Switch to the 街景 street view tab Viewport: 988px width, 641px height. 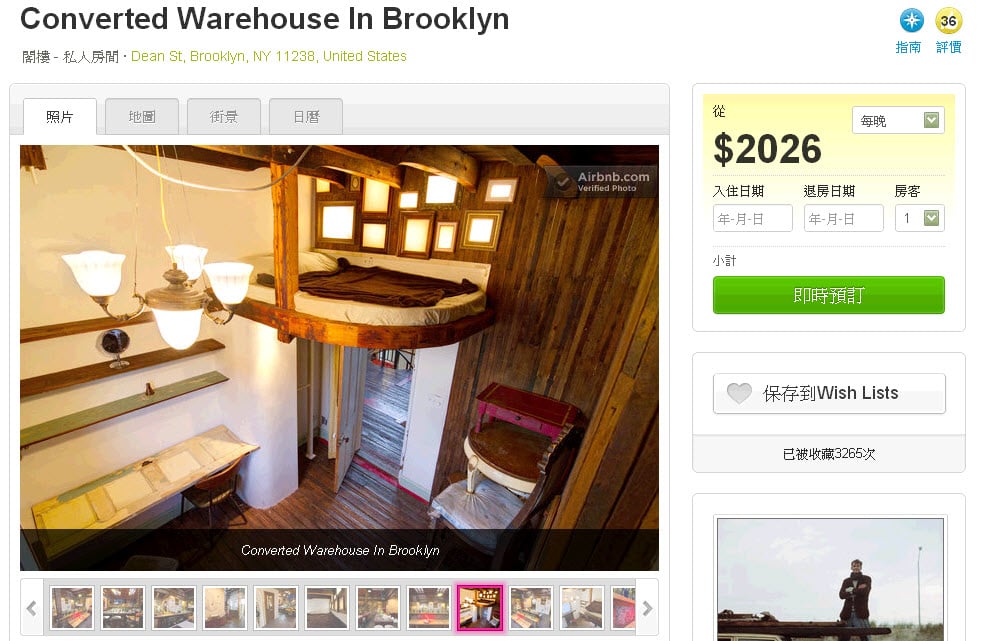click(x=224, y=117)
